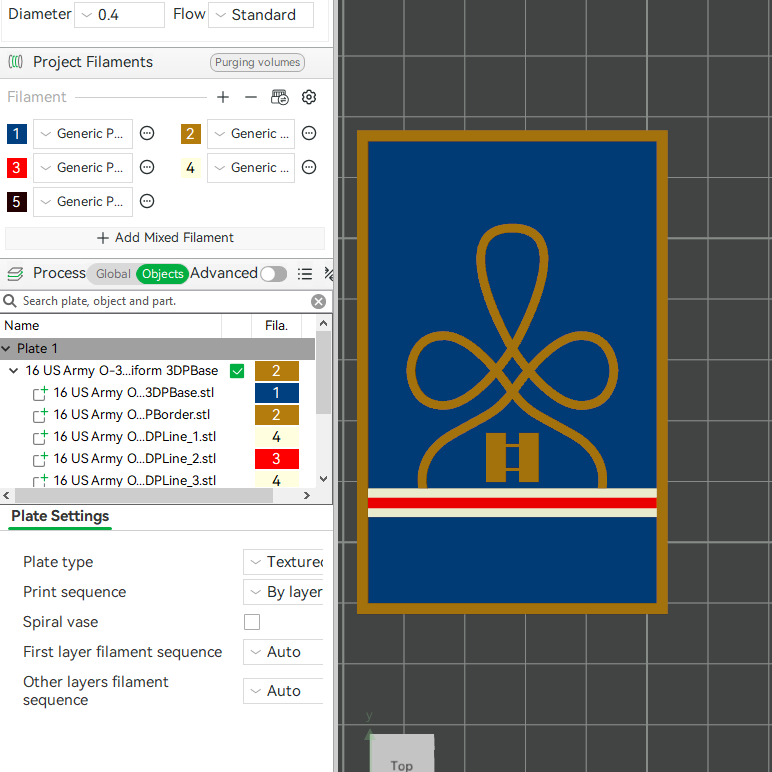The image size is (772, 772).
Task: Collapse the Plate 1 tree node
Action: 6,349
